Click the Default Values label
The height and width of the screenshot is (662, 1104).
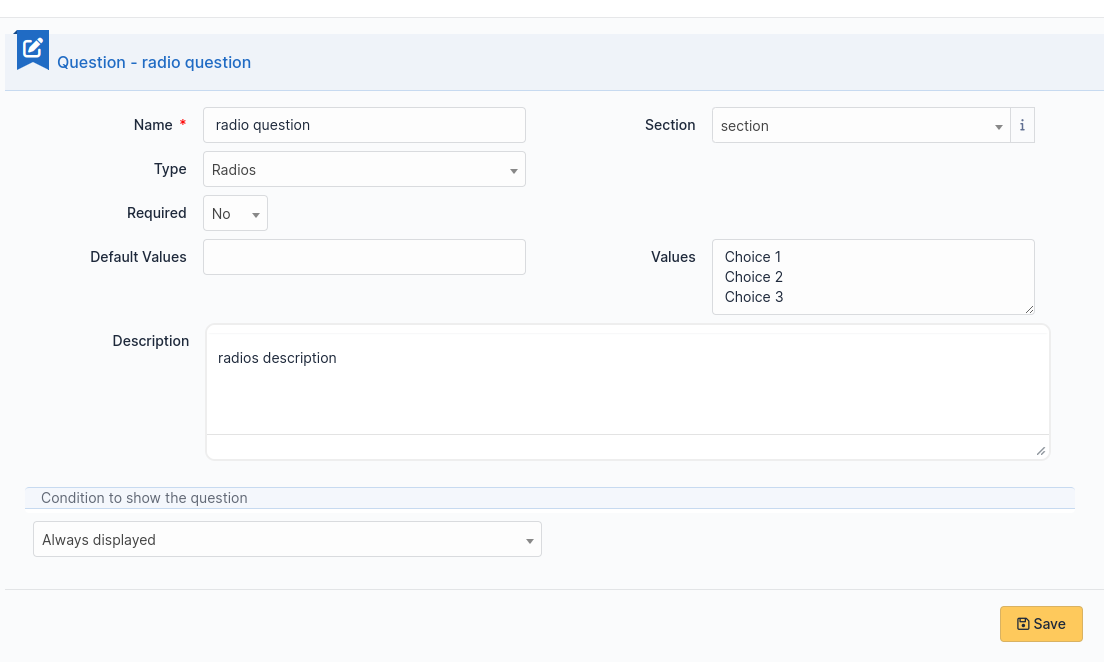(138, 257)
